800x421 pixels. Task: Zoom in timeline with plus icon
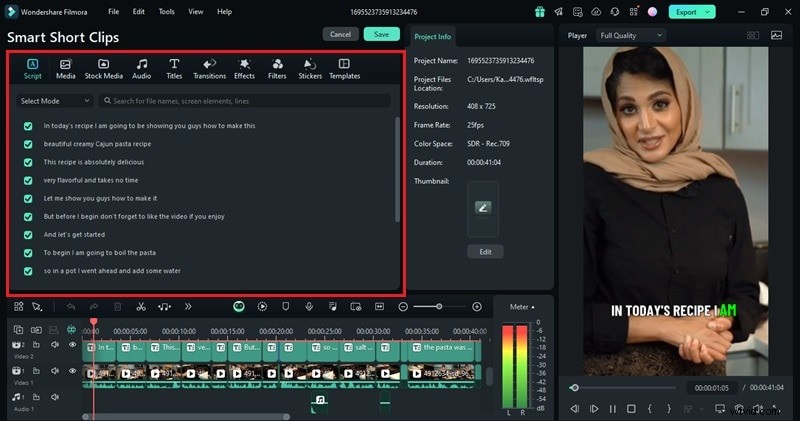tap(477, 307)
